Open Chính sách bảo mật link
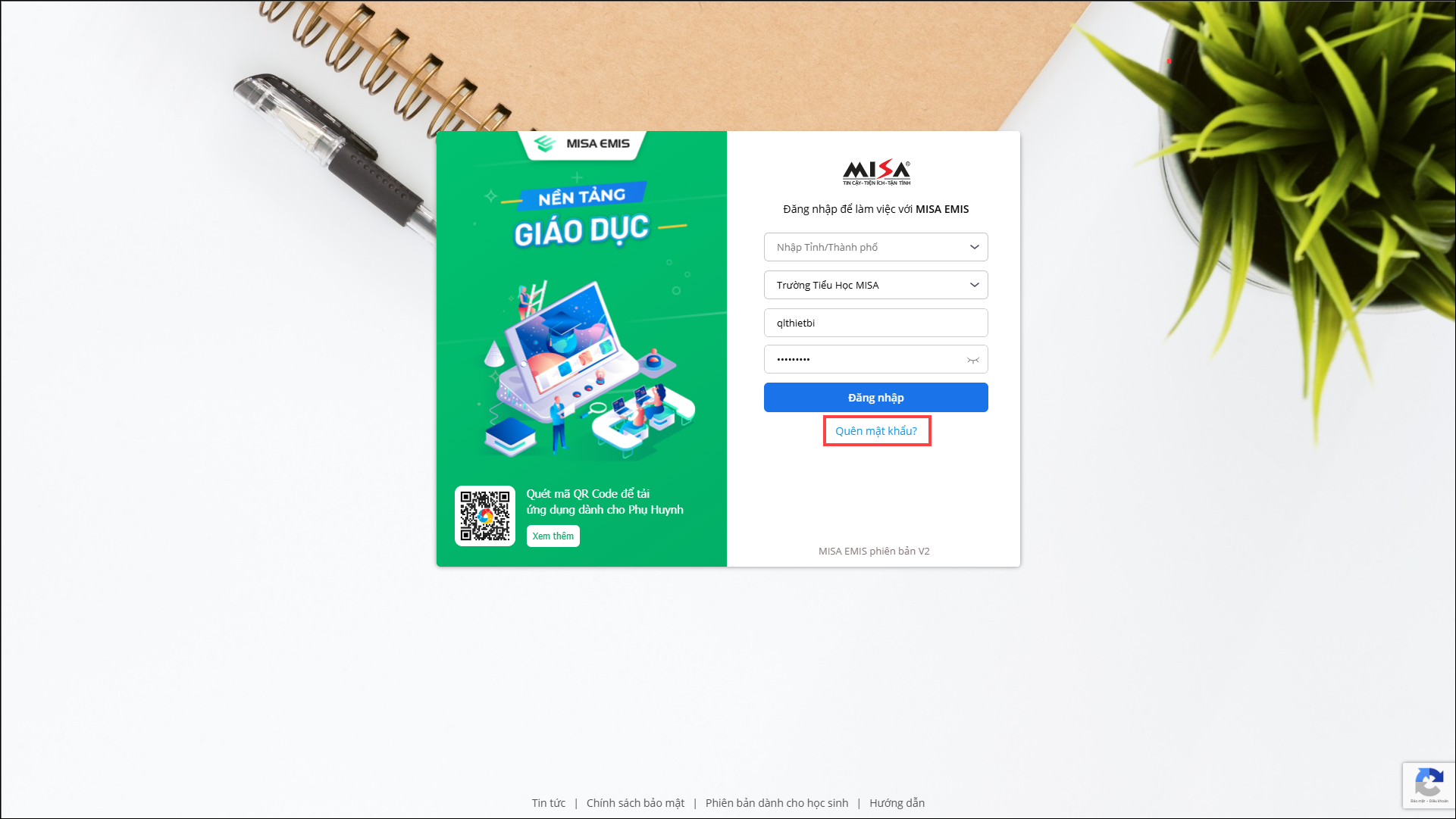 [635, 803]
